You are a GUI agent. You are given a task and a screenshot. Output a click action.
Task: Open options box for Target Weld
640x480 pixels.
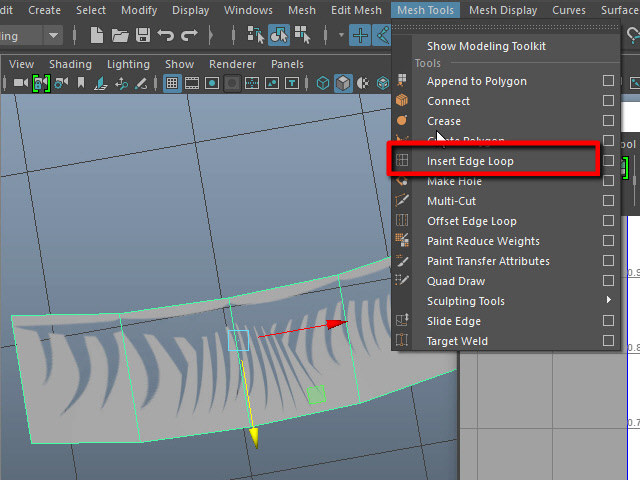click(x=608, y=341)
